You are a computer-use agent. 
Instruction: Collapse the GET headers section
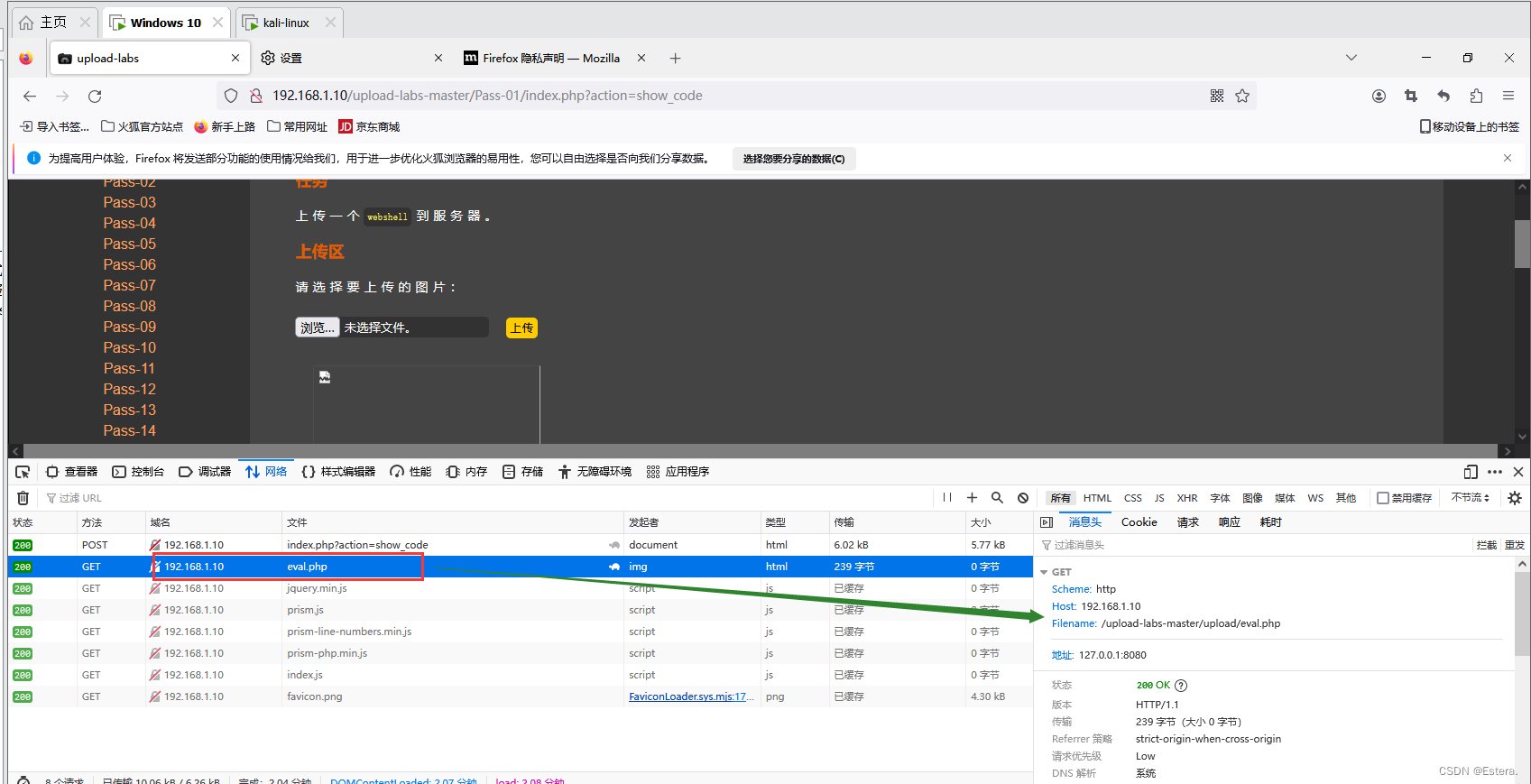click(x=1044, y=572)
